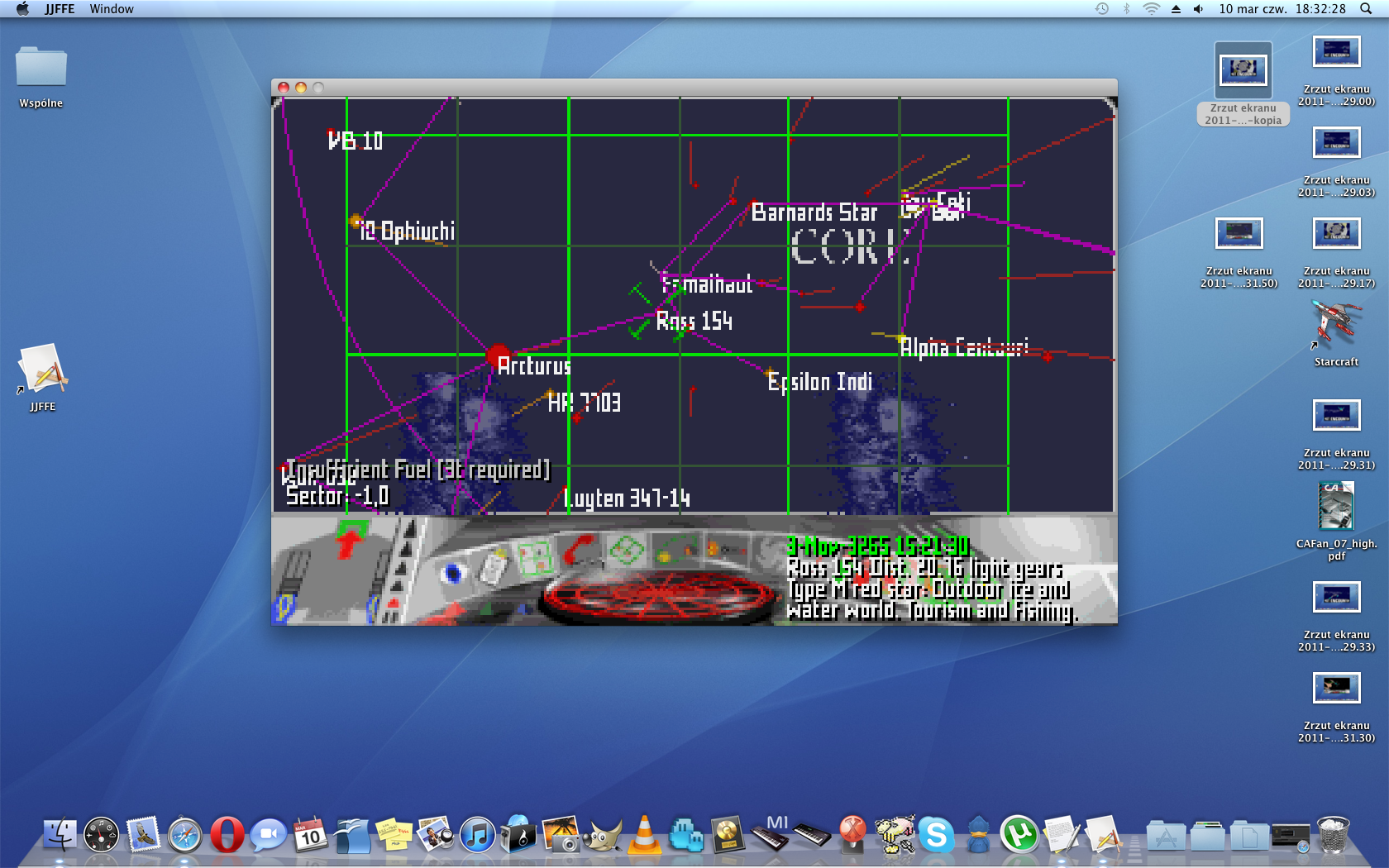Click the document icon on console
The image size is (1389, 868).
pos(494,567)
